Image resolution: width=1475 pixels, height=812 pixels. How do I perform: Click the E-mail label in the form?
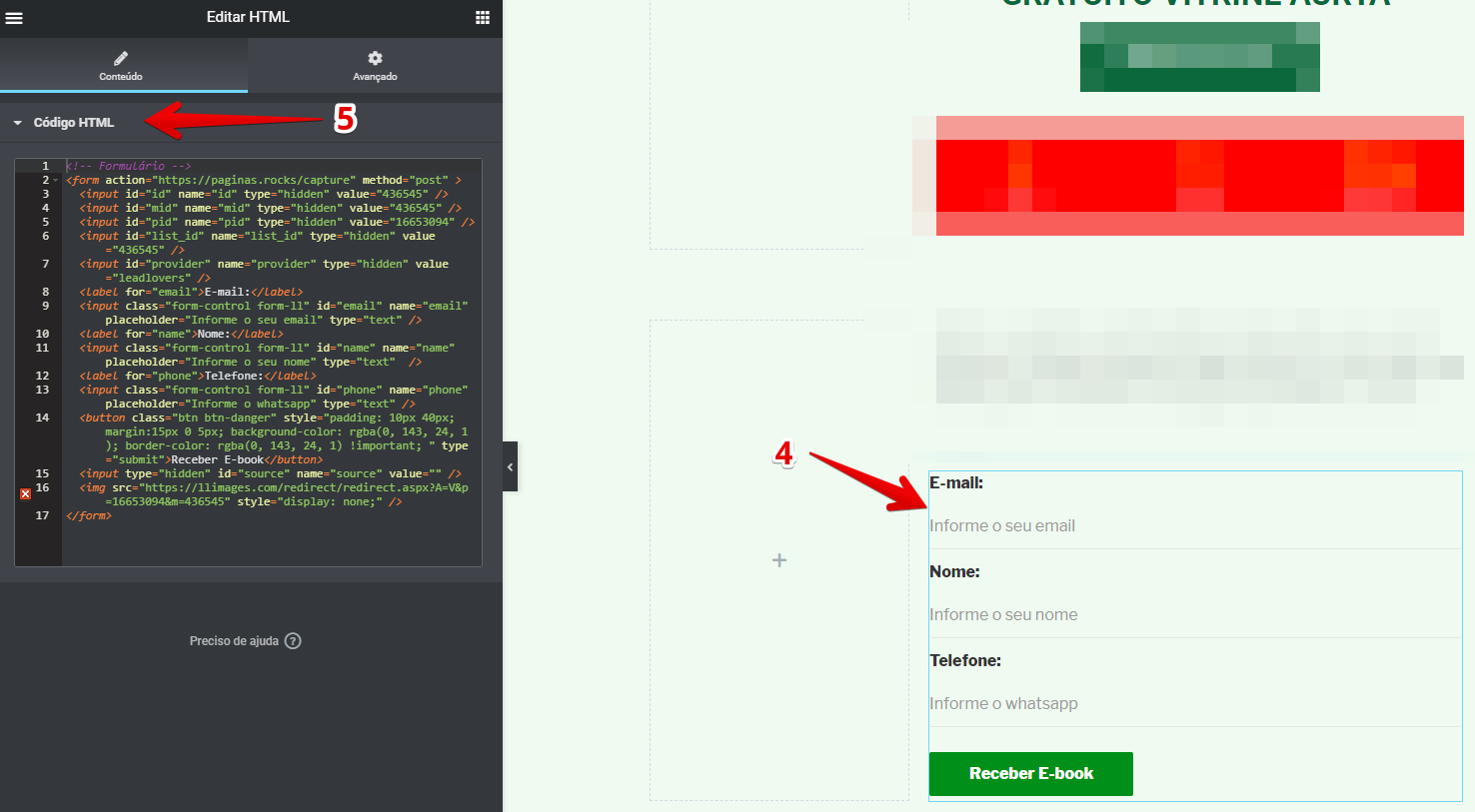tap(956, 483)
